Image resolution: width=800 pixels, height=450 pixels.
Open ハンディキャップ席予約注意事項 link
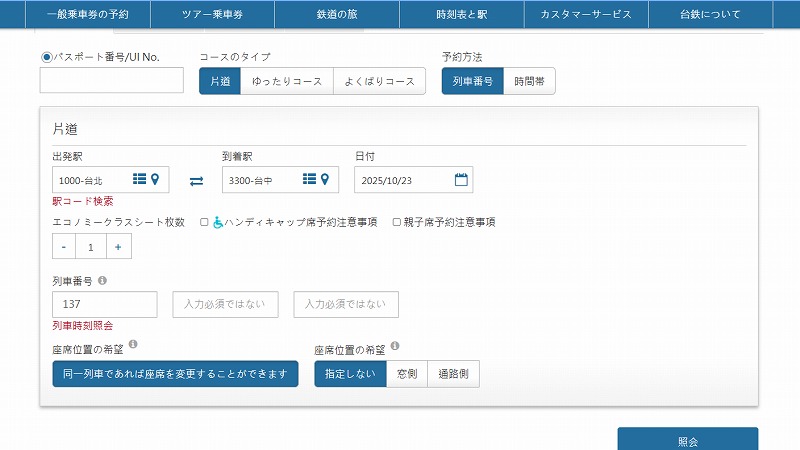pyautogui.click(x=301, y=222)
